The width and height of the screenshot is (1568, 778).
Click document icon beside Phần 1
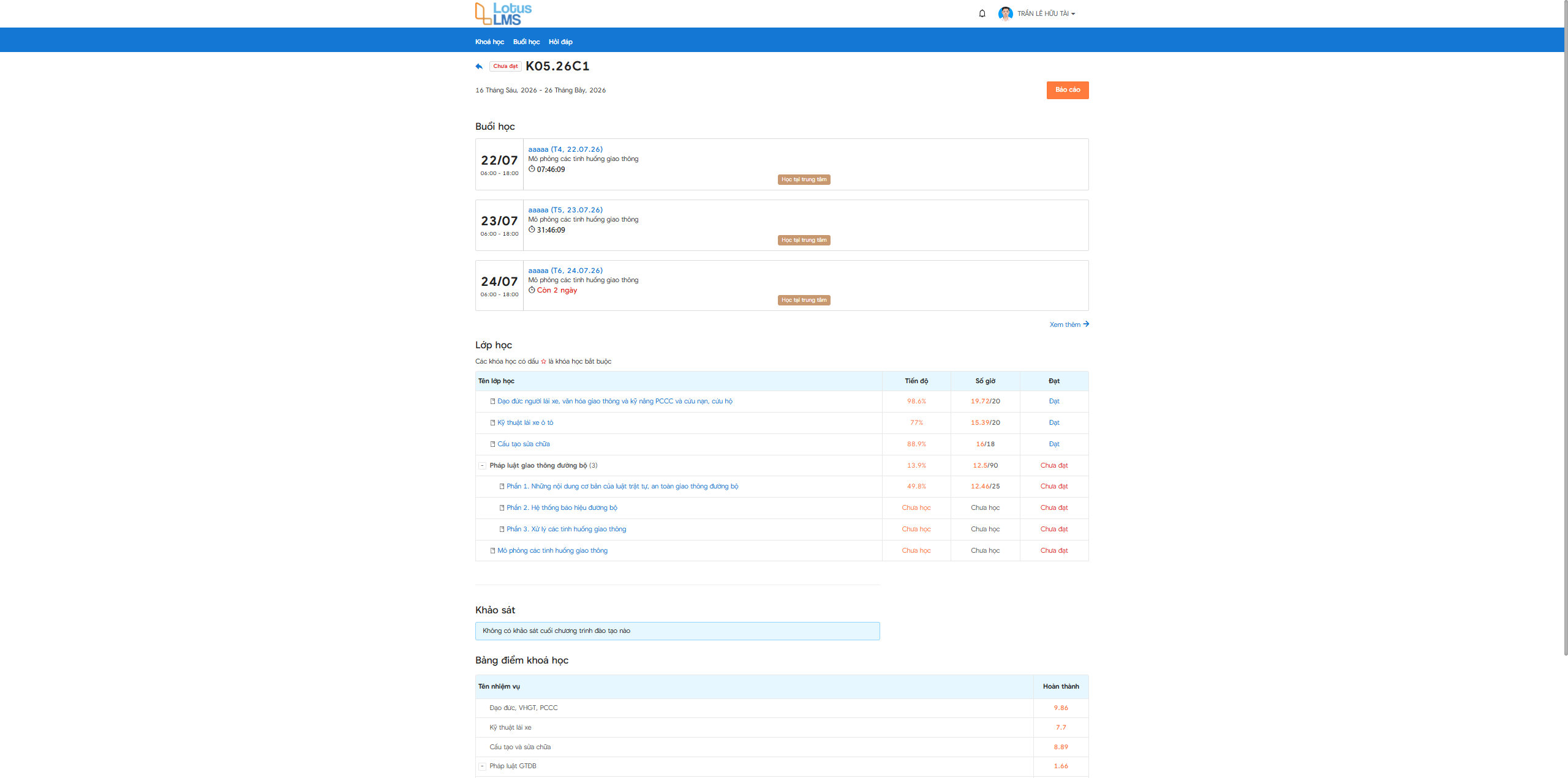(x=502, y=487)
